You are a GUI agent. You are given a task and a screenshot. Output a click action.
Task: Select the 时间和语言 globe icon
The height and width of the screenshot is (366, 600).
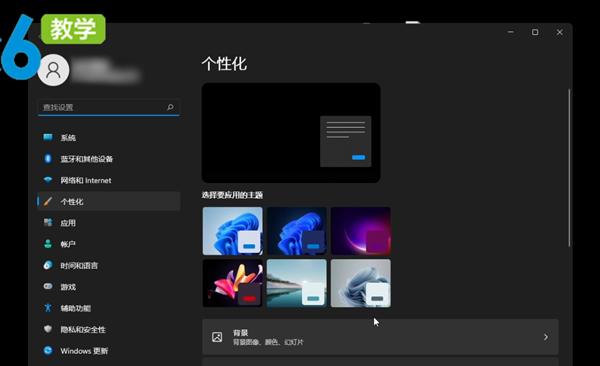[48, 265]
